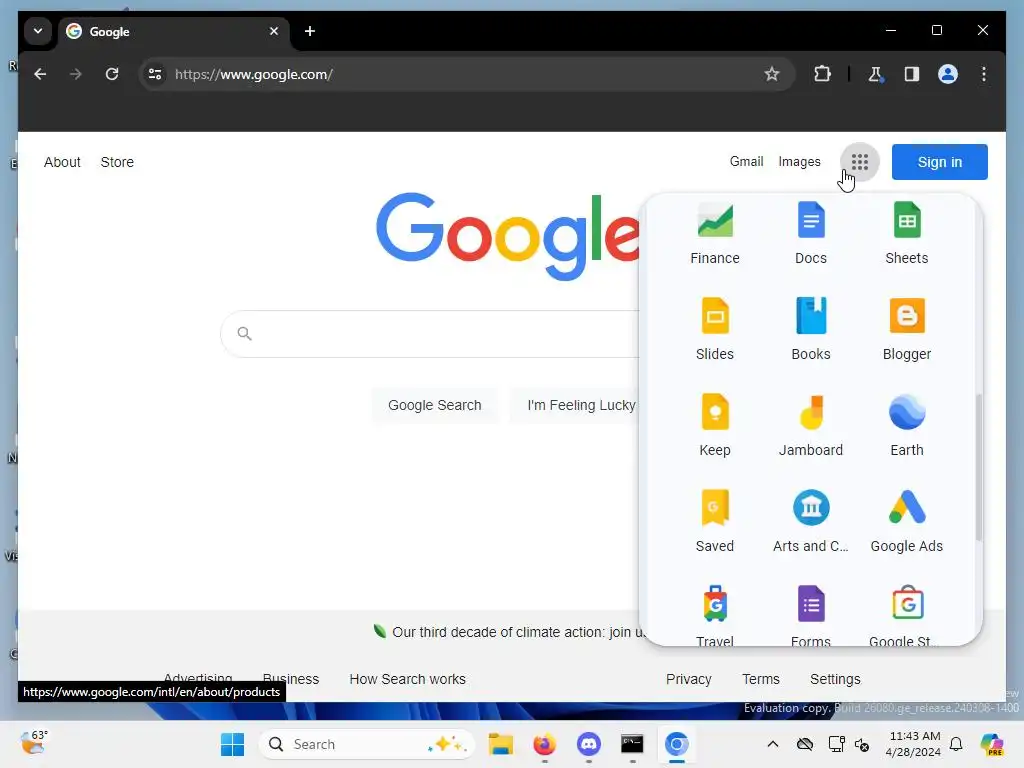
Task: Click the address bar URL
Action: pyautogui.click(x=254, y=74)
